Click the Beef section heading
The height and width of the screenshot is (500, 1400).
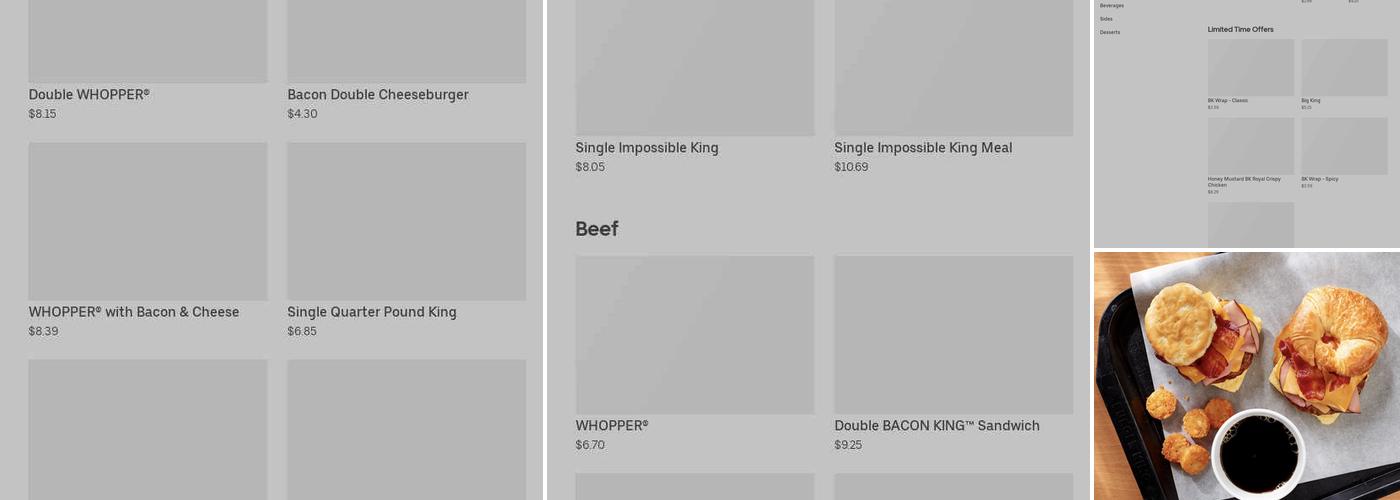pyautogui.click(x=597, y=229)
